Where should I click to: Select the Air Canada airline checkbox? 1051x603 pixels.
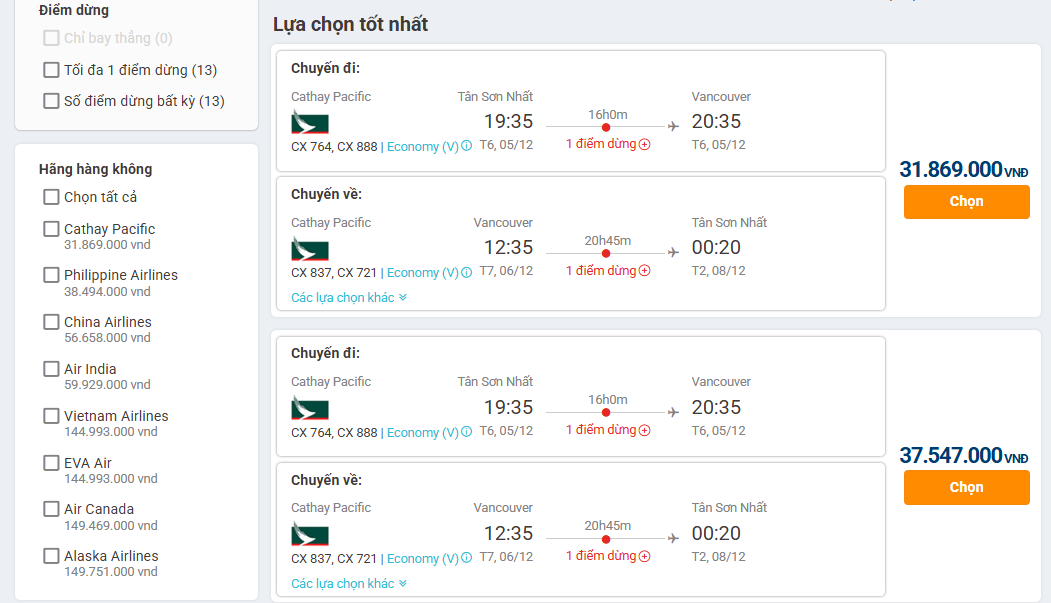(51, 509)
